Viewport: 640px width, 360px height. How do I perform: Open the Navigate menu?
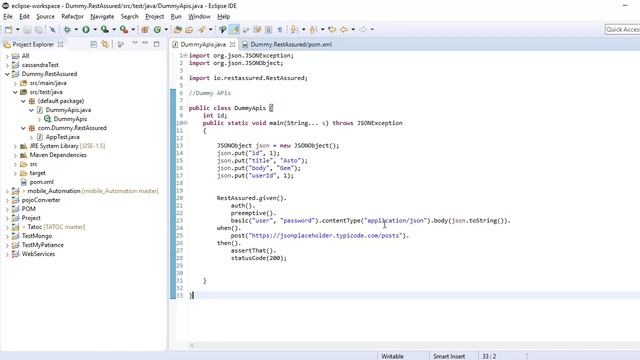click(102, 17)
